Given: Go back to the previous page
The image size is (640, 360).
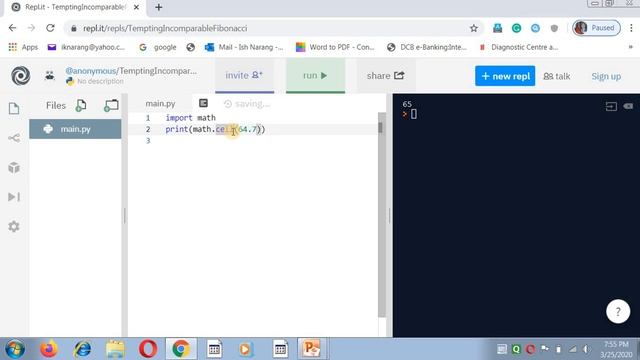Looking at the screenshot, I should click(x=13, y=28).
